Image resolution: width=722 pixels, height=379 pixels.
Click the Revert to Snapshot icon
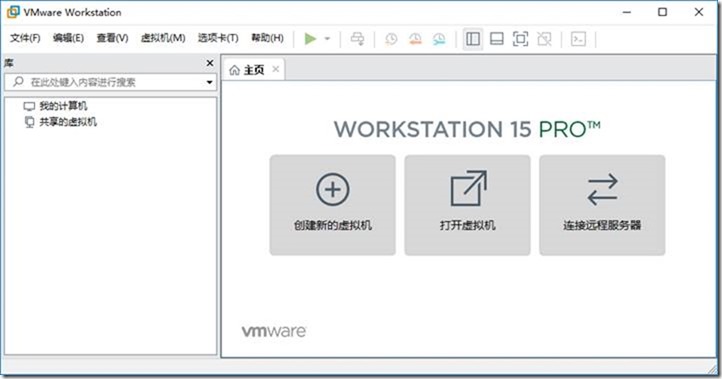tap(415, 39)
